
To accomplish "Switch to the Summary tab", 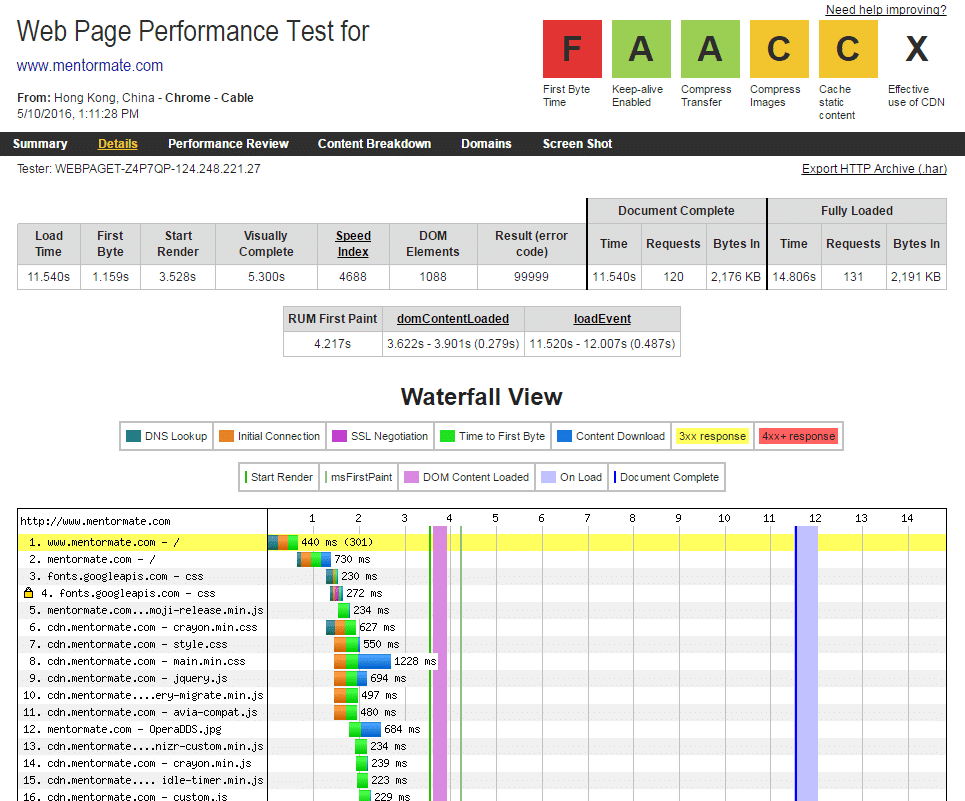I will [40, 144].
